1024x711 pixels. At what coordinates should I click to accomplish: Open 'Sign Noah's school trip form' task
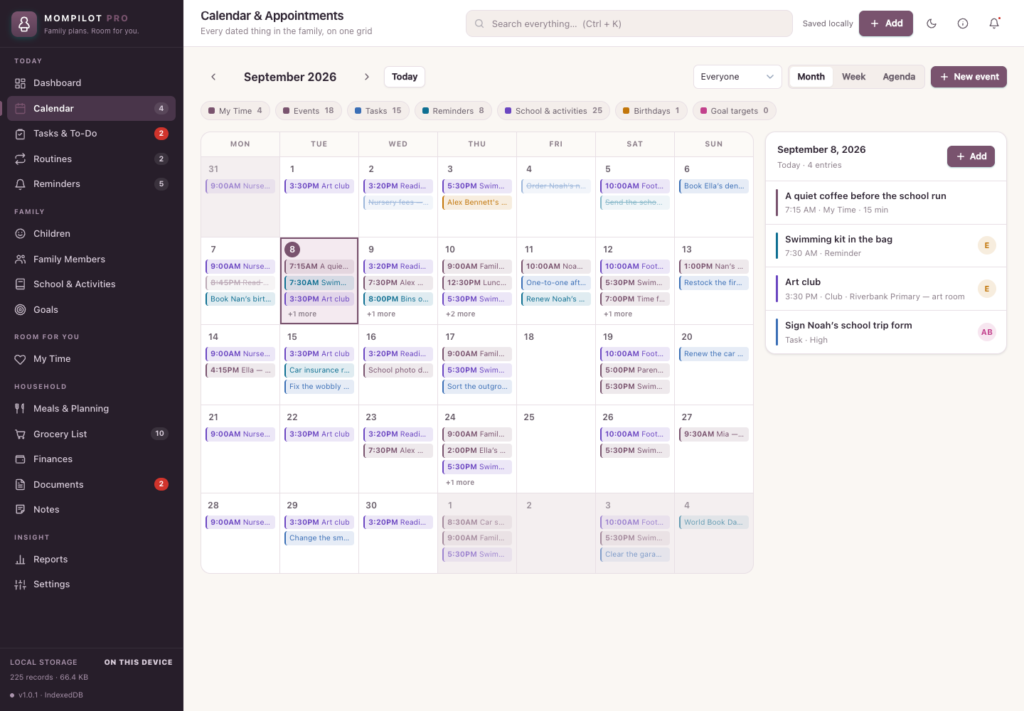point(886,332)
